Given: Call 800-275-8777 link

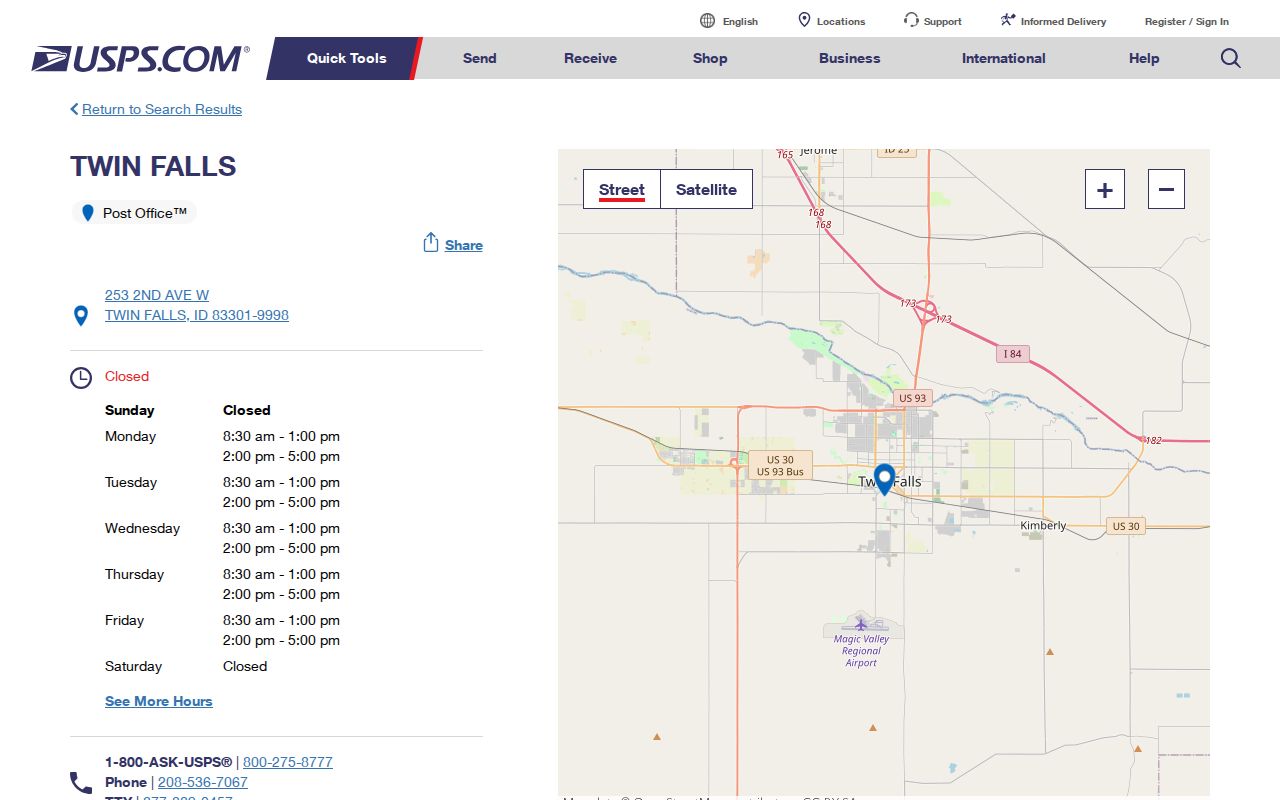Looking at the screenshot, I should (288, 762).
